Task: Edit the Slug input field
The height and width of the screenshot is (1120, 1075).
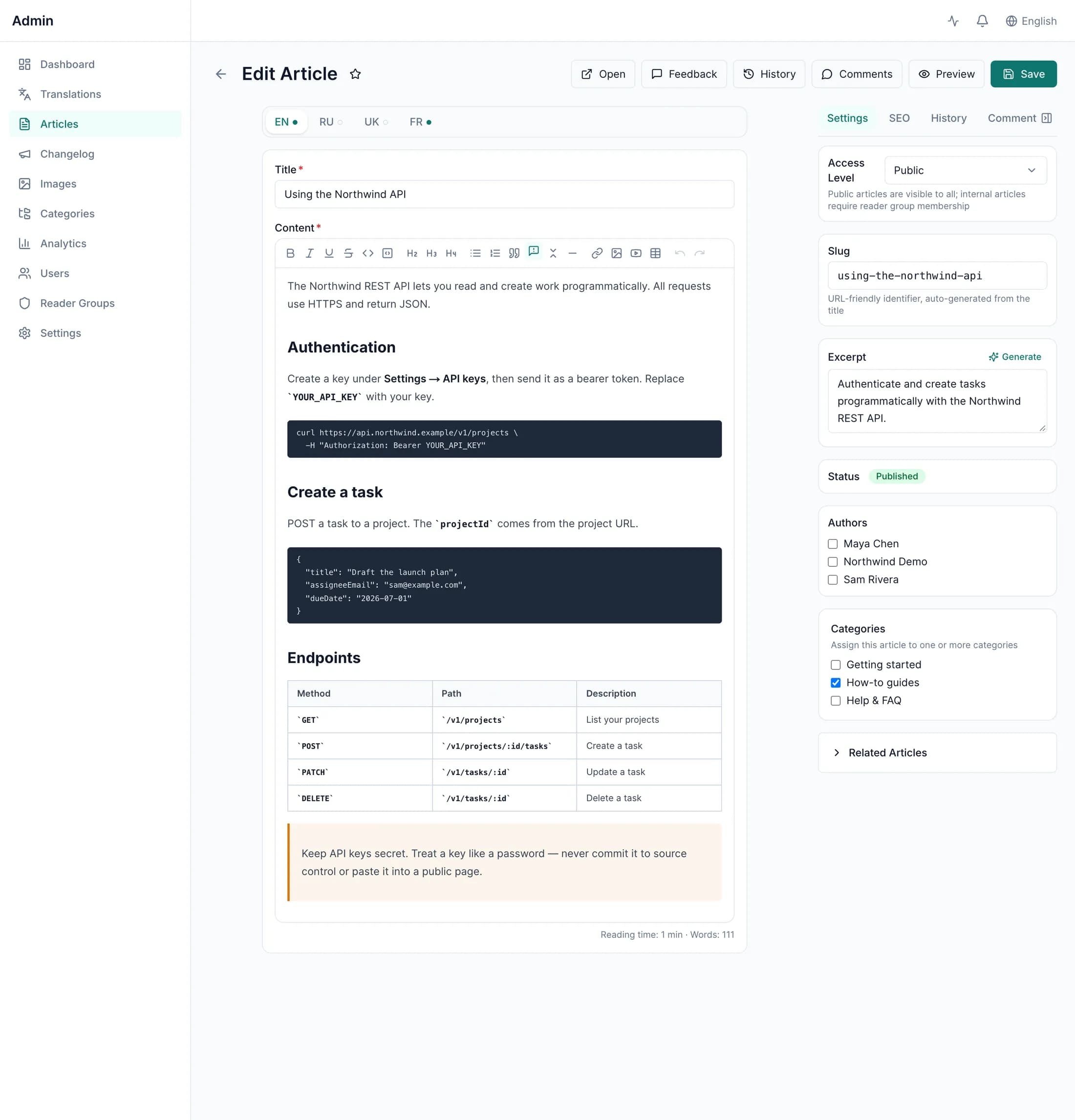Action: click(937, 276)
